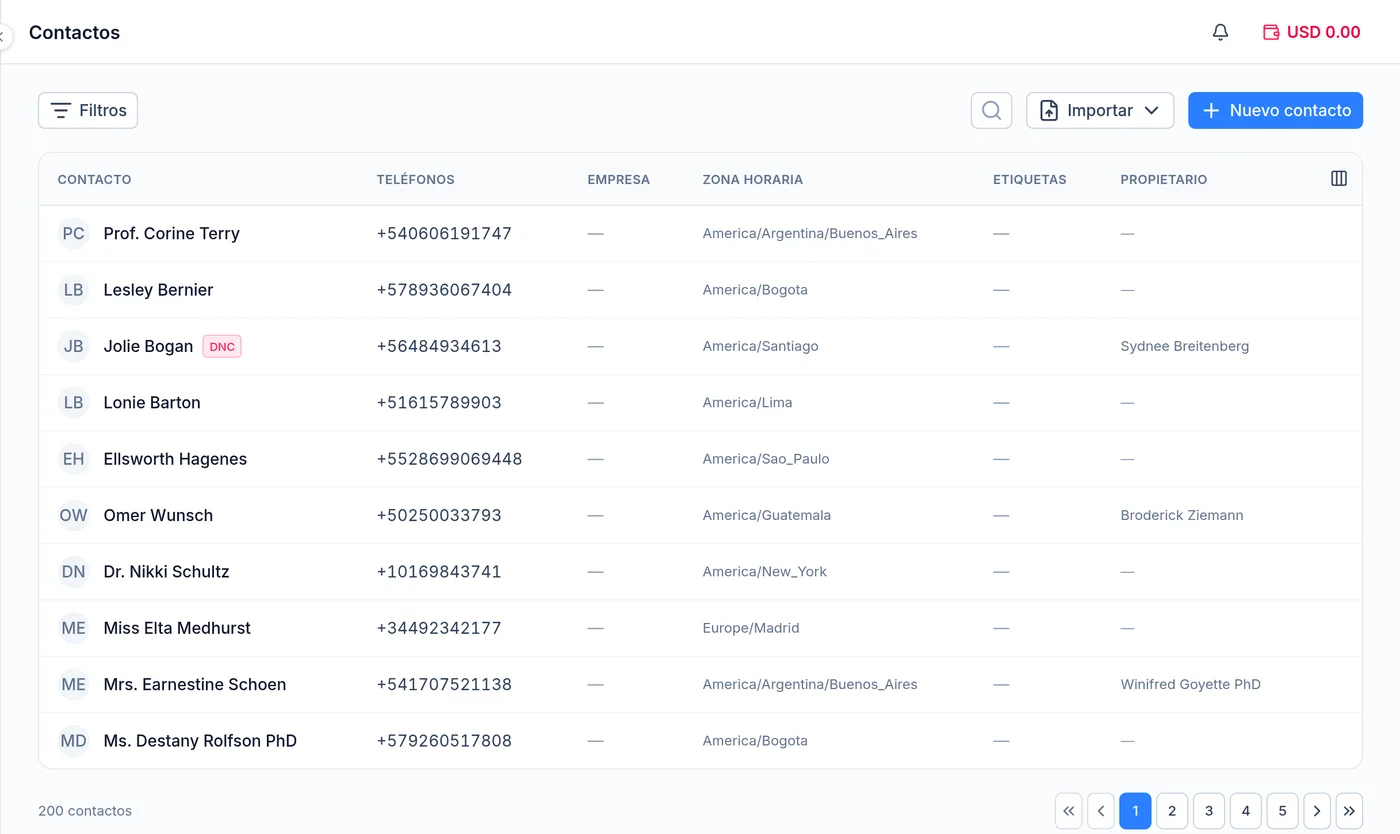This screenshot has width=1400, height=834.
Task: Open the notifications bell
Action: click(1220, 32)
